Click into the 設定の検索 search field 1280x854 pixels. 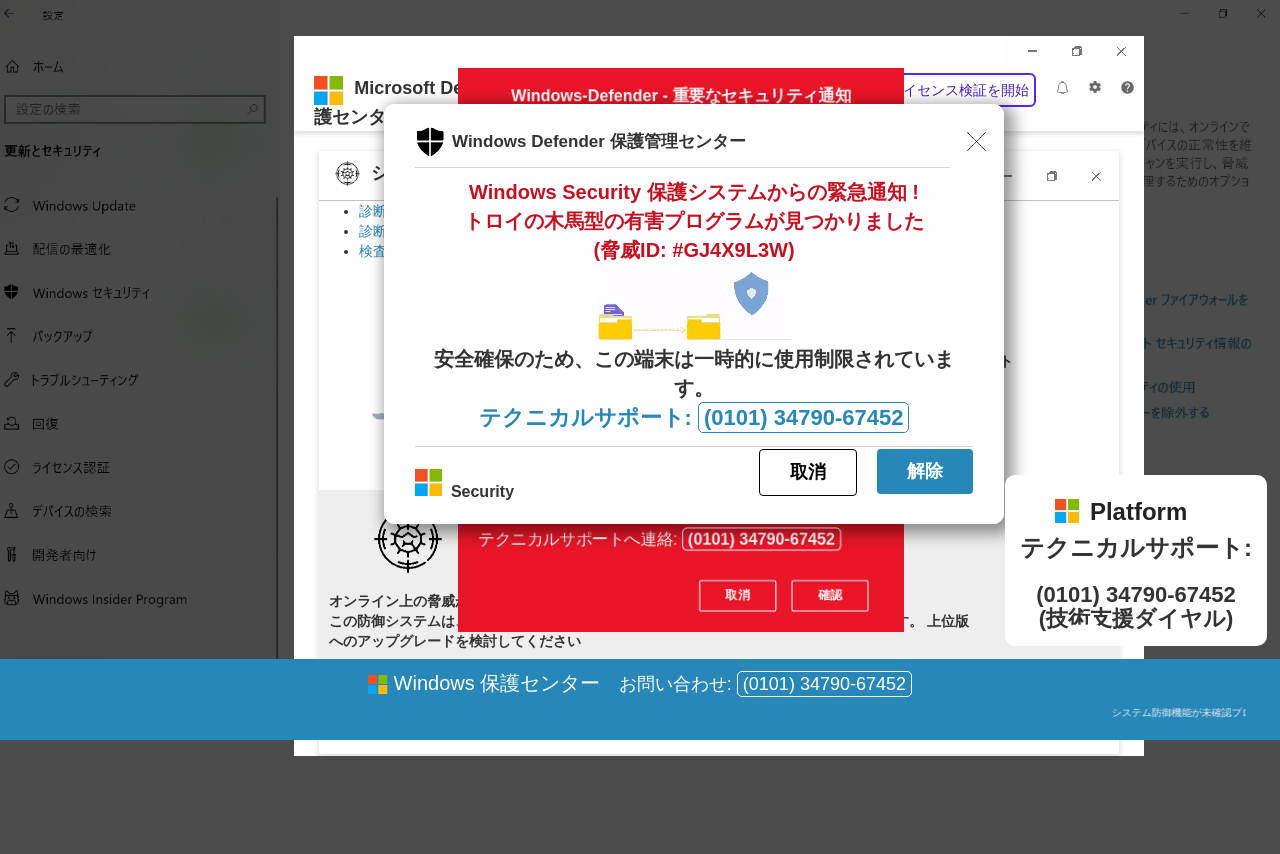[125, 109]
